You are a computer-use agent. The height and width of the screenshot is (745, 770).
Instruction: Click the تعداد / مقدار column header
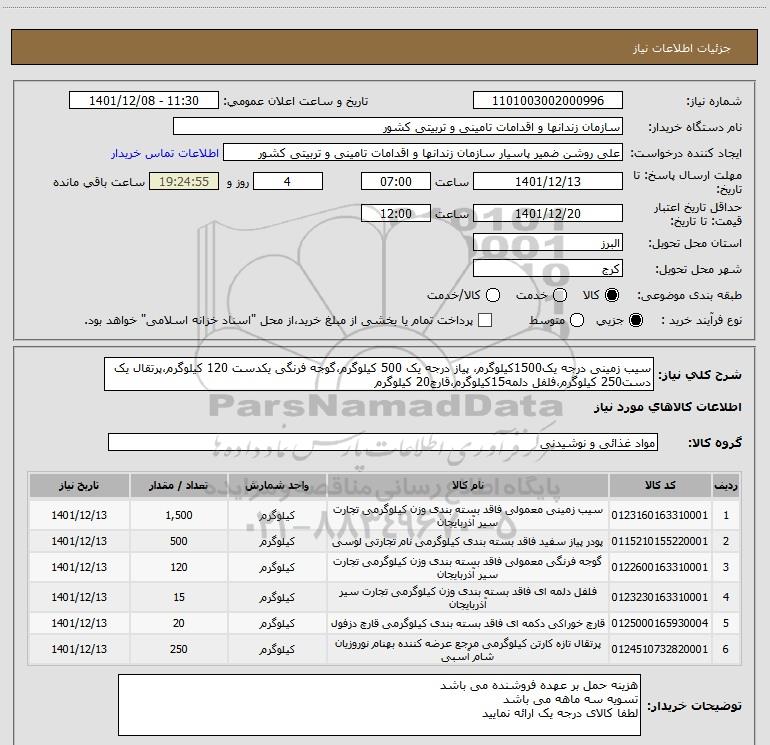pyautogui.click(x=179, y=485)
